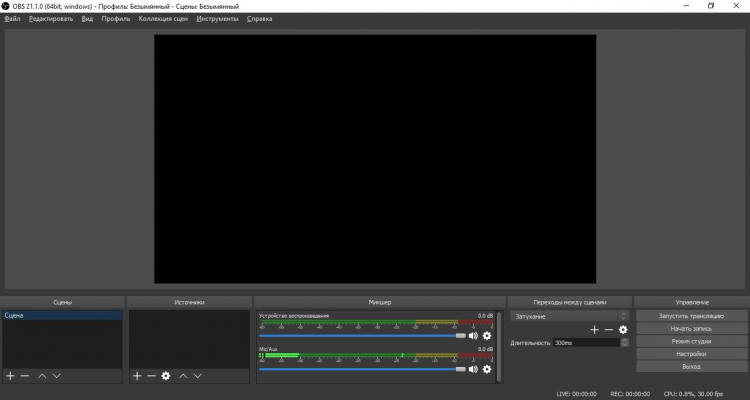The width and height of the screenshot is (750, 400).
Task: Remove selected scene with minus icon
Action: pyautogui.click(x=25, y=376)
